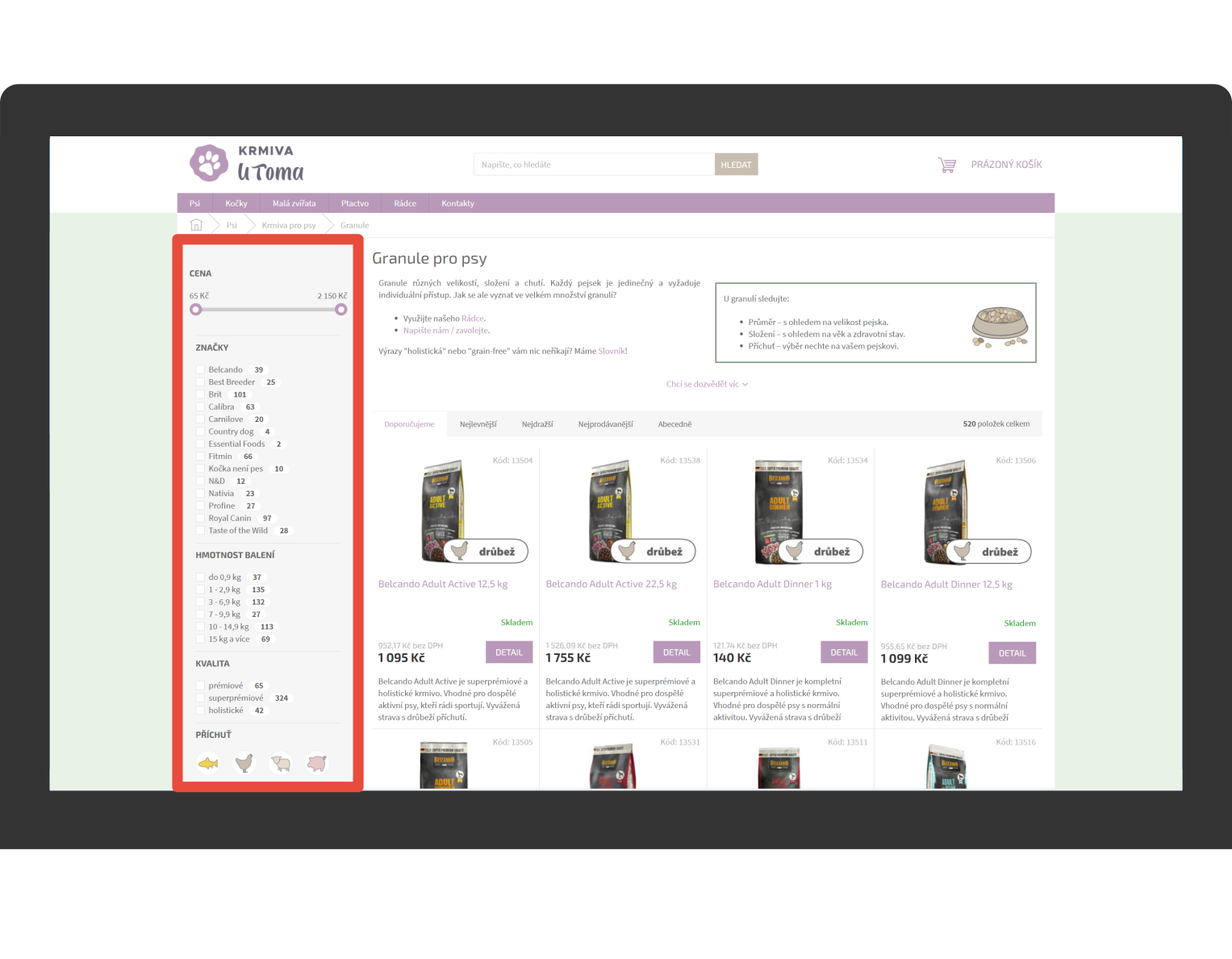Image resolution: width=1232 pixels, height=959 pixels.
Task: Click the Krmiva u Toma paw logo
Action: point(209,162)
